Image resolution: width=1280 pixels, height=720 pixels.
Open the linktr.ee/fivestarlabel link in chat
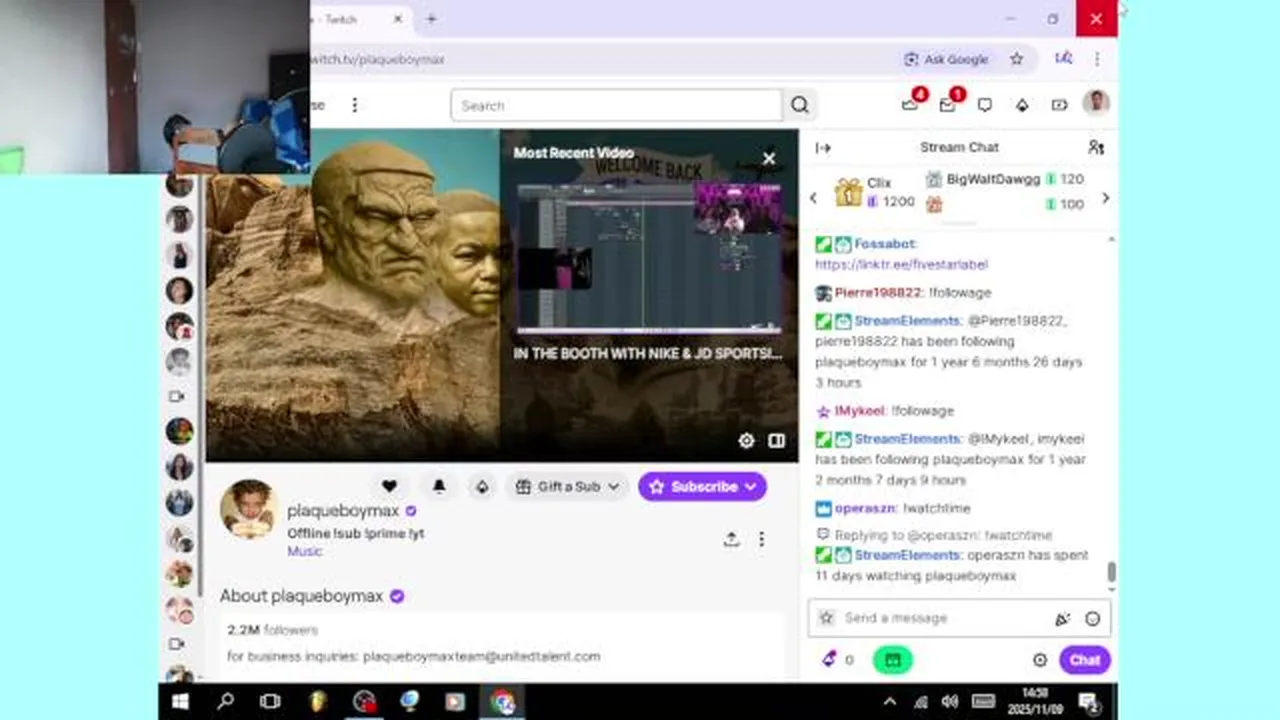901,265
